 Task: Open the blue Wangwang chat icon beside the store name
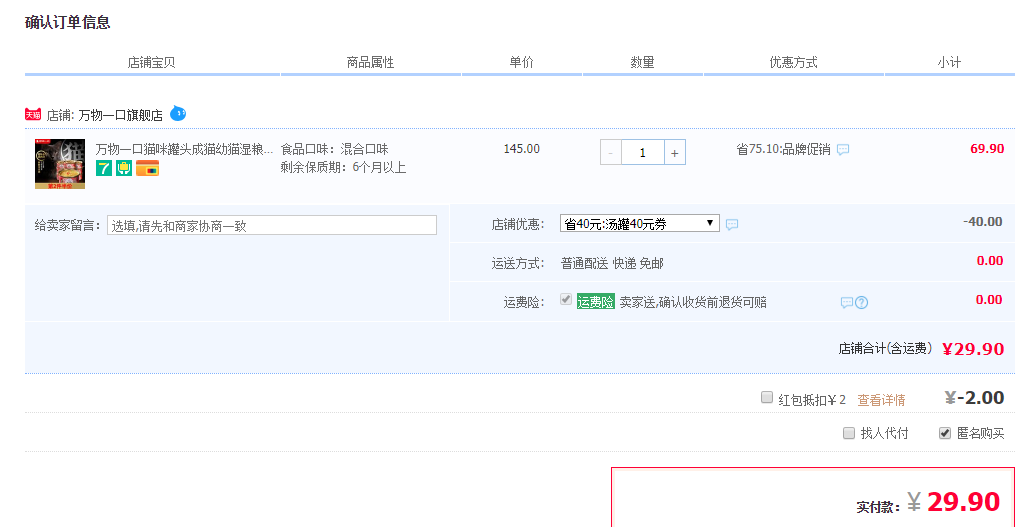click(x=178, y=114)
